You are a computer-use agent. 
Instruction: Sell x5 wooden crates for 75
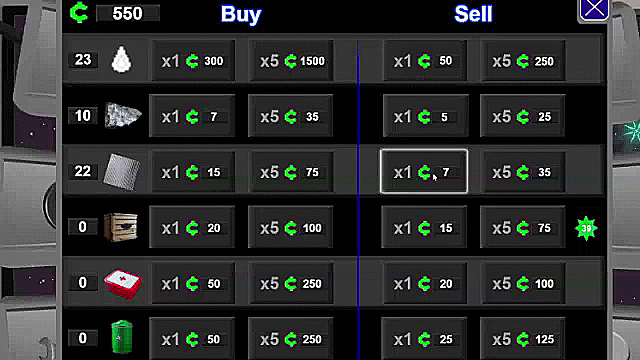[x=522, y=227]
